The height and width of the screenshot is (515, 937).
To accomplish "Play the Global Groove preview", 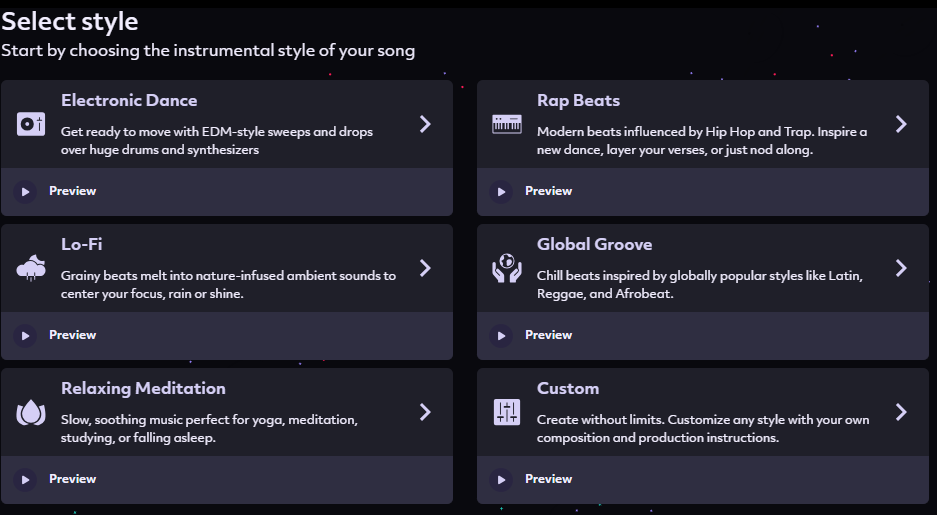I will [x=502, y=335].
